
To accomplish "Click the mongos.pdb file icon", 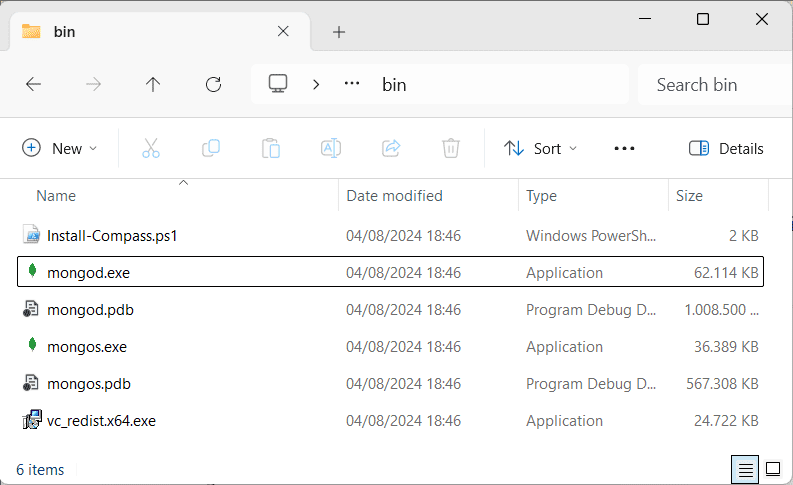I will pos(31,383).
